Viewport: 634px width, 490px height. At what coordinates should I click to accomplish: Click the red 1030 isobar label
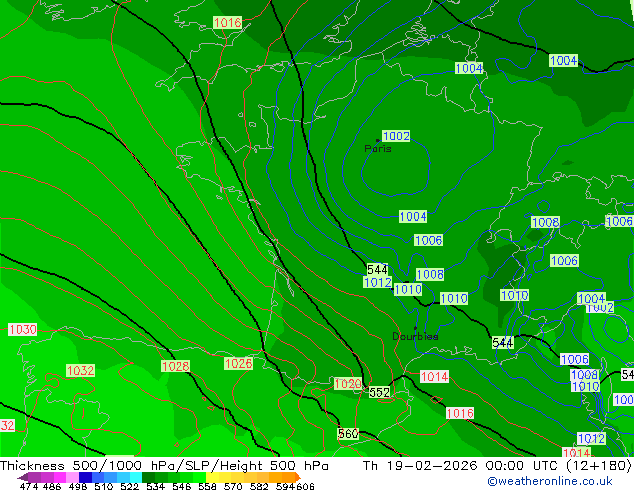click(x=23, y=329)
